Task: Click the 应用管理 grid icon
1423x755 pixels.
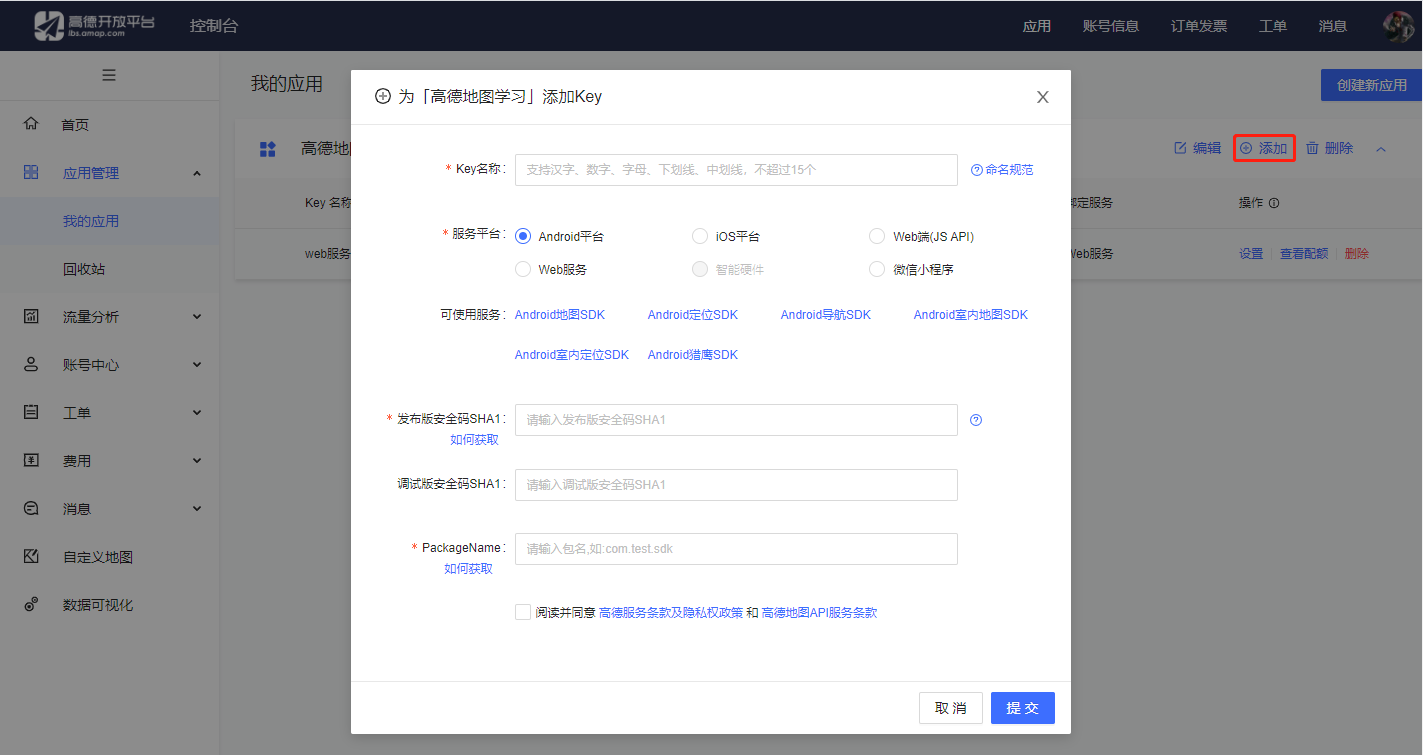Action: [31, 172]
